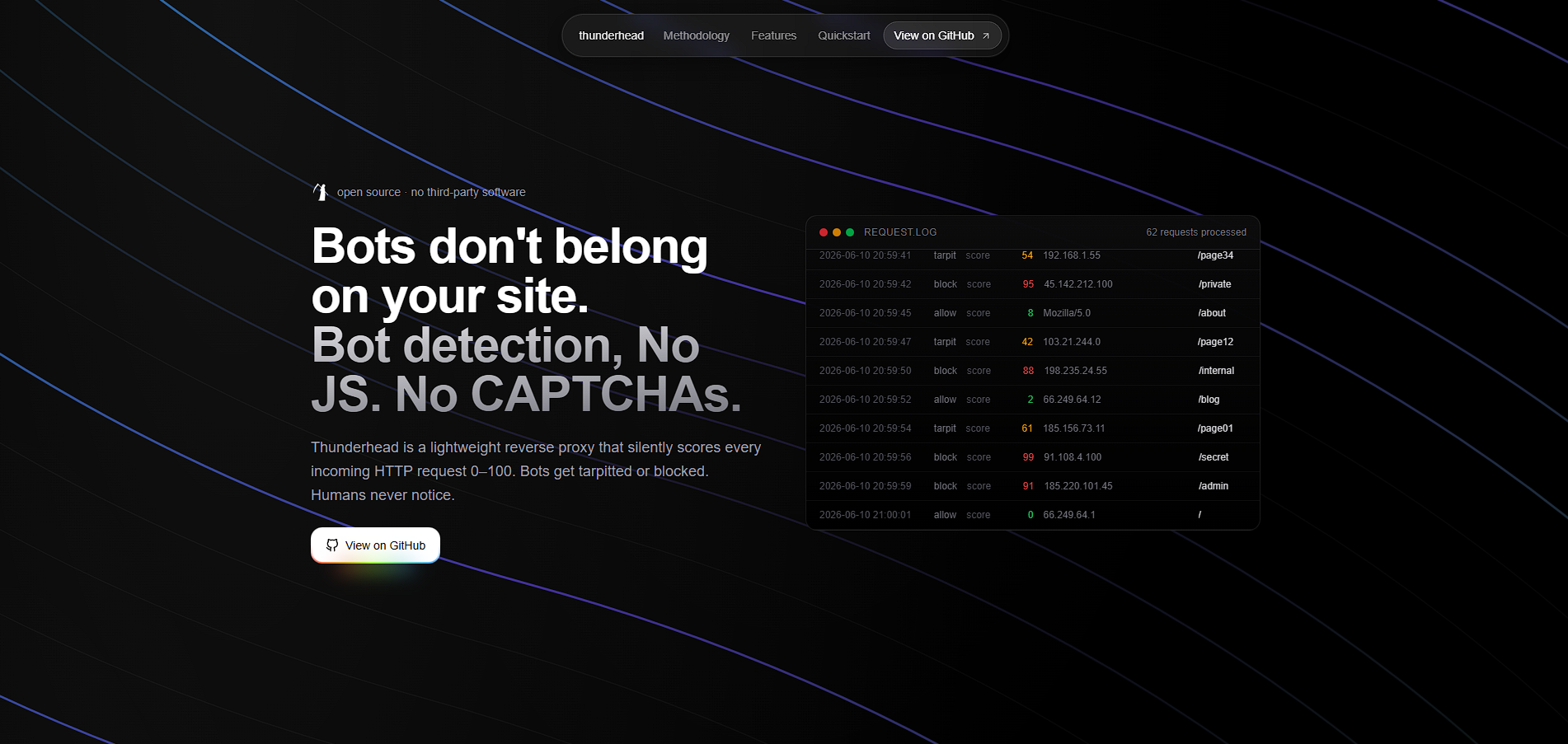
Task: Click the external arrow icon in navbar button
Action: tap(986, 35)
